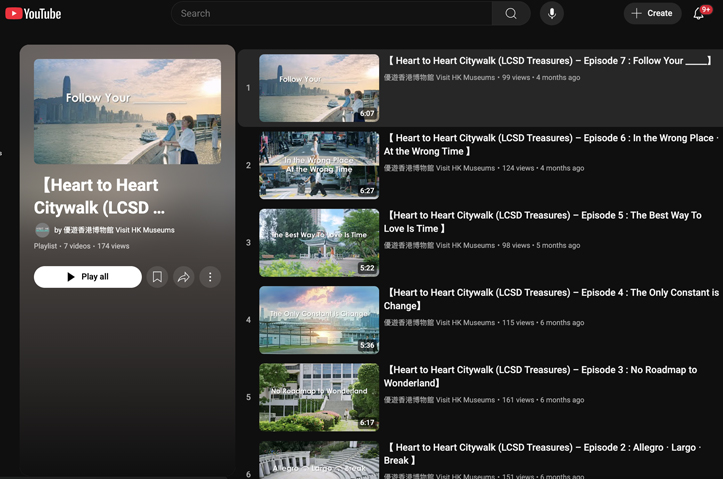This screenshot has width=723, height=479.
Task: Play all videos in the playlist
Action: click(88, 277)
